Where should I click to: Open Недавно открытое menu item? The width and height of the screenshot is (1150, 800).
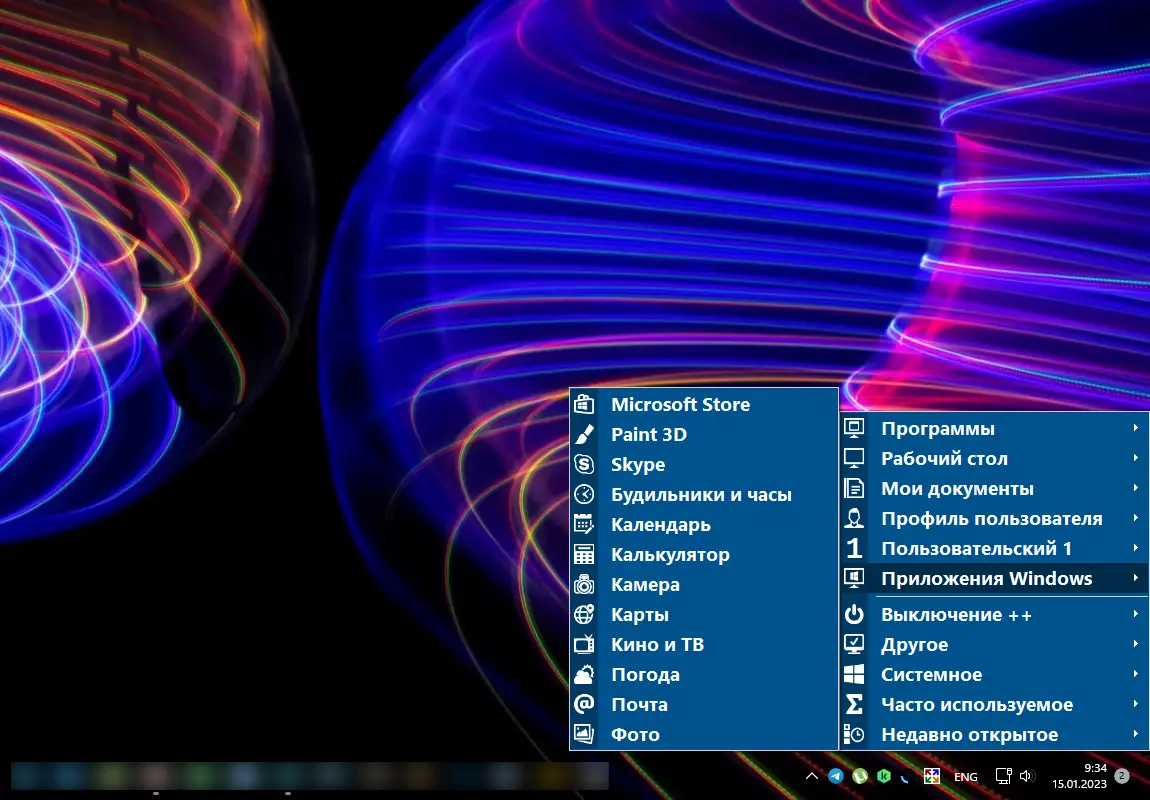(x=968, y=735)
